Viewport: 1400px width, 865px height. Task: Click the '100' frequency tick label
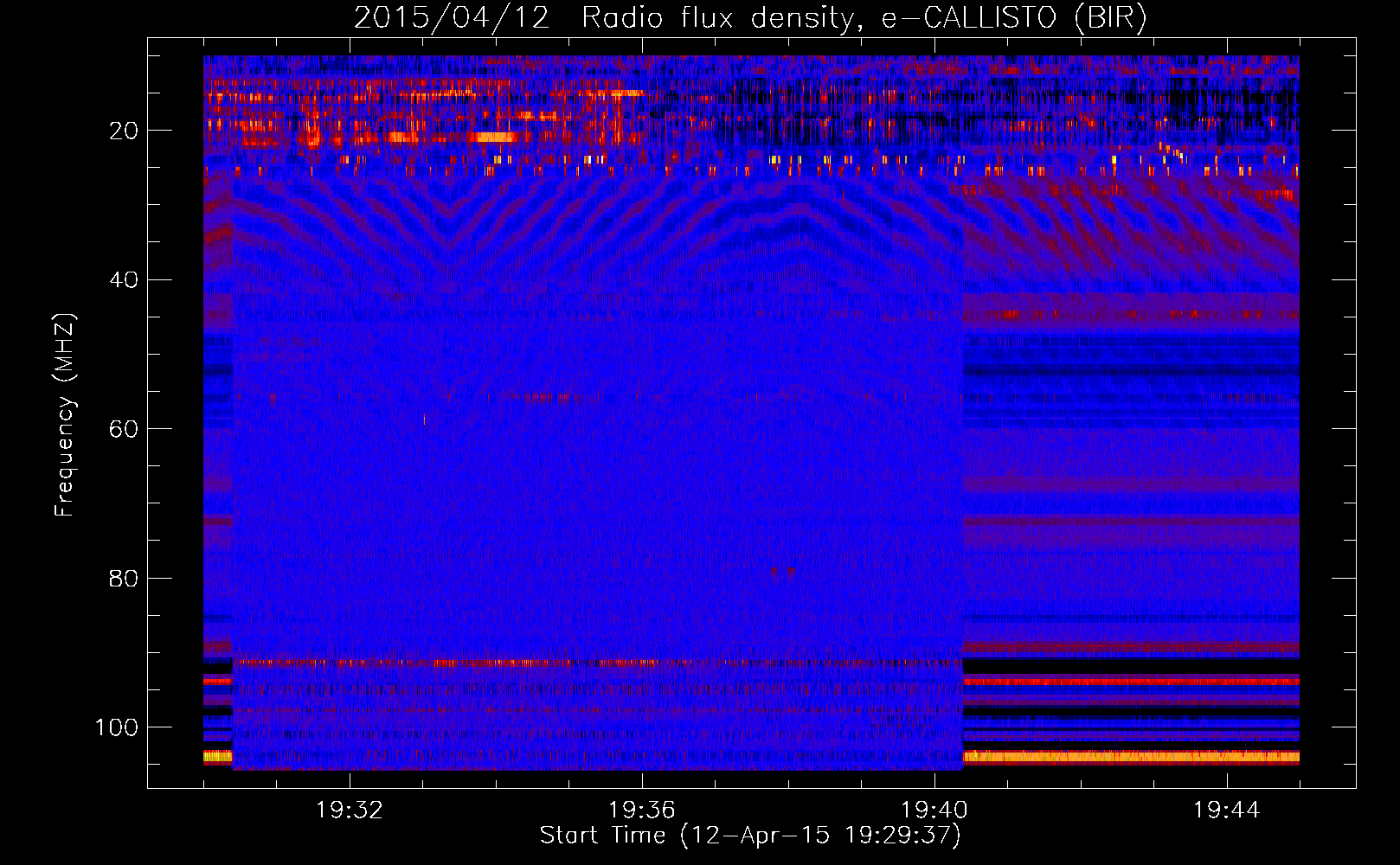[117, 727]
